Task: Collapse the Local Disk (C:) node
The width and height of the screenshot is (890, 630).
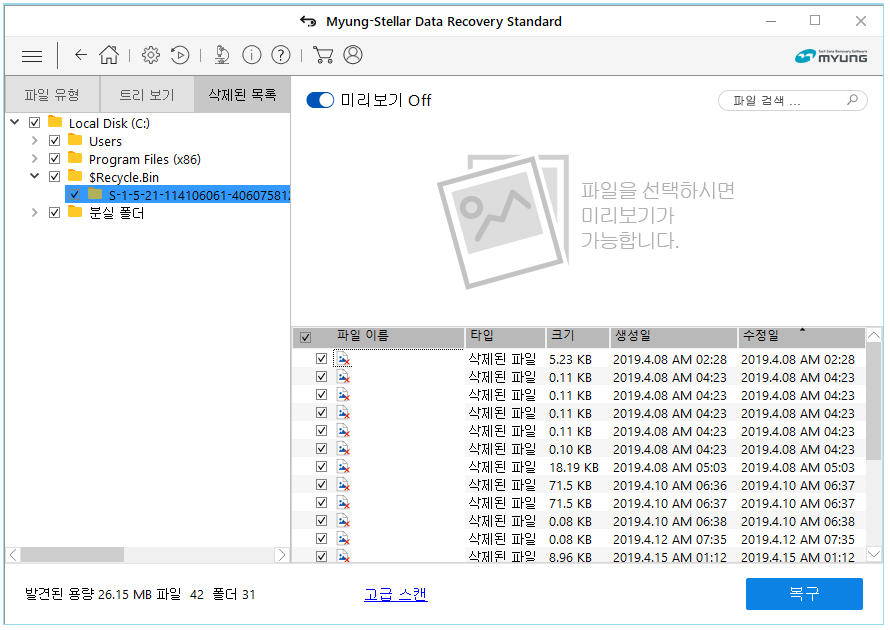Action: 15,122
